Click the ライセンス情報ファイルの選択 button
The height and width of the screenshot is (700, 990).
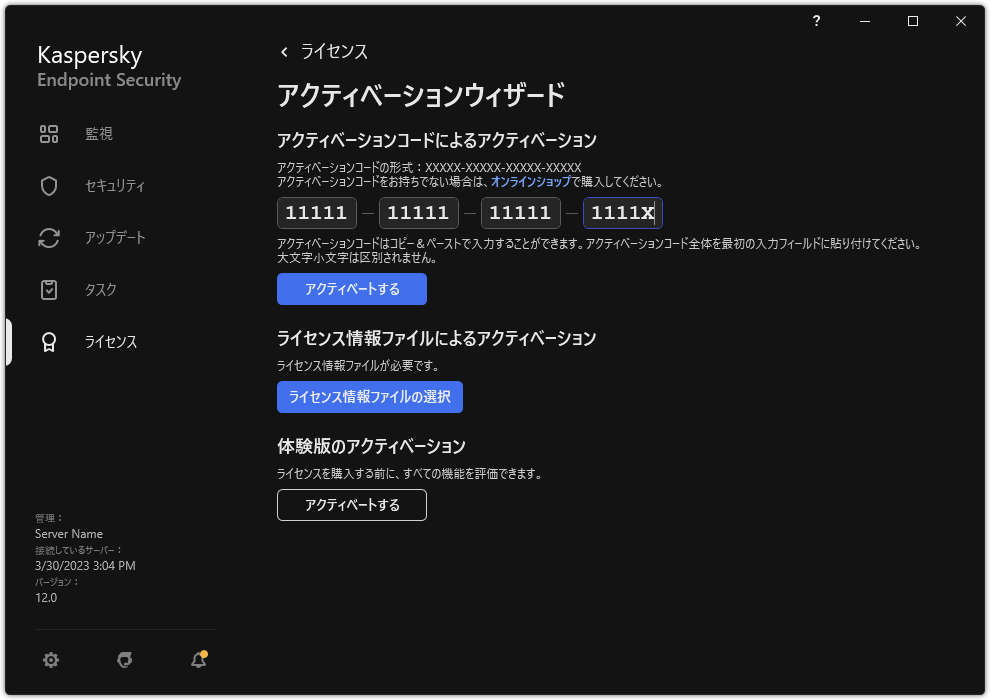pyautogui.click(x=369, y=397)
